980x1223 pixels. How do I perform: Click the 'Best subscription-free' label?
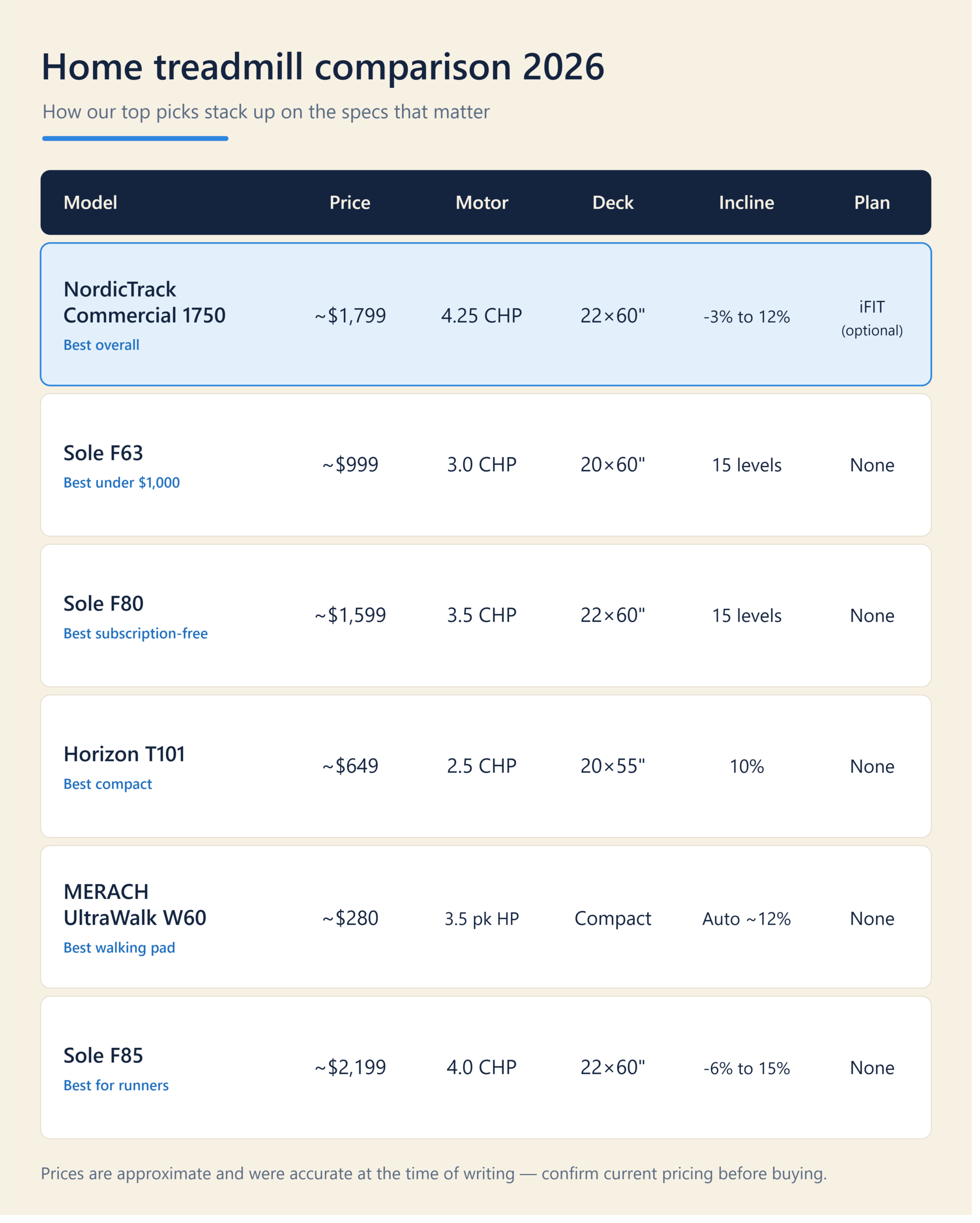pyautogui.click(x=137, y=638)
